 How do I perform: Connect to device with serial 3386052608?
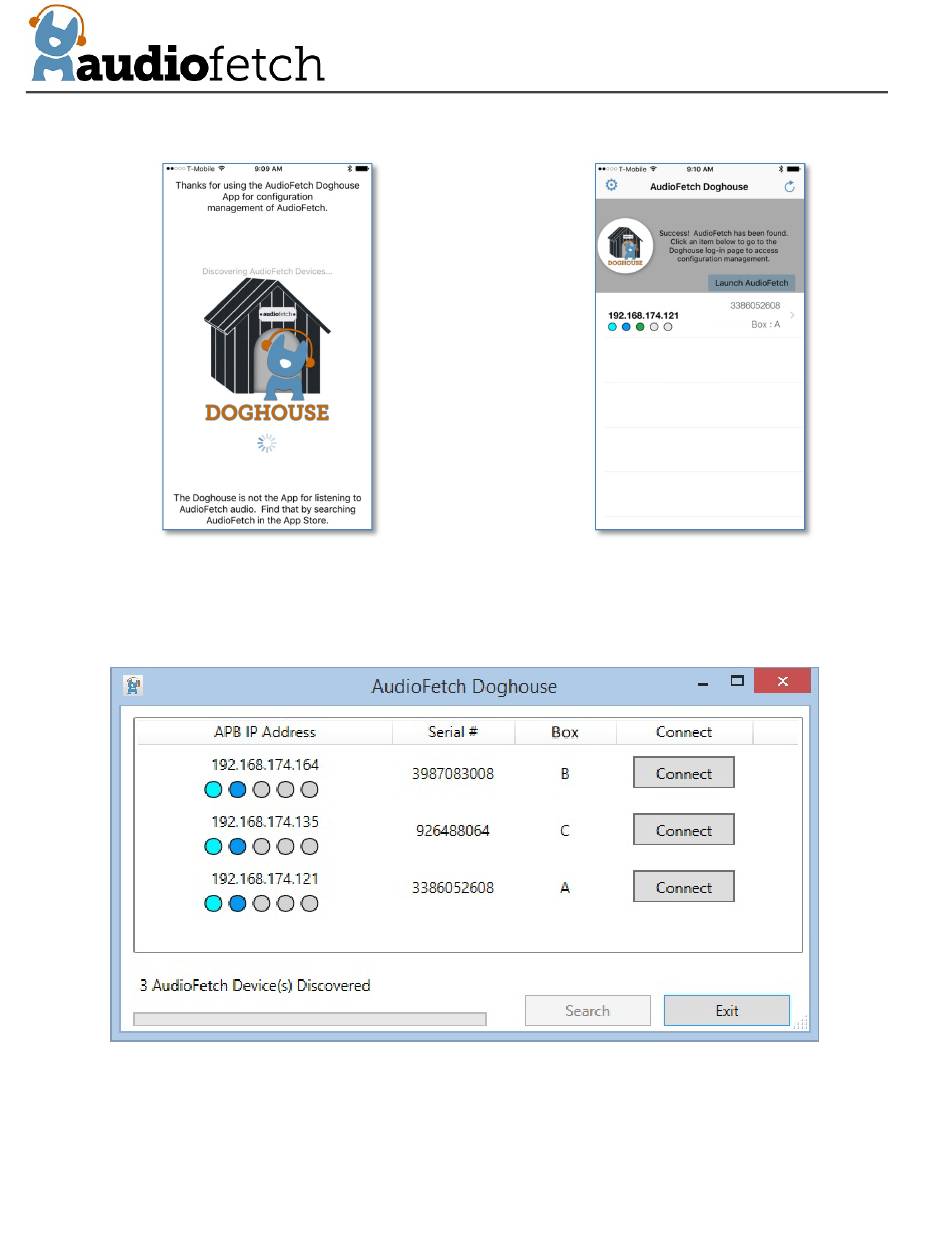(x=684, y=887)
